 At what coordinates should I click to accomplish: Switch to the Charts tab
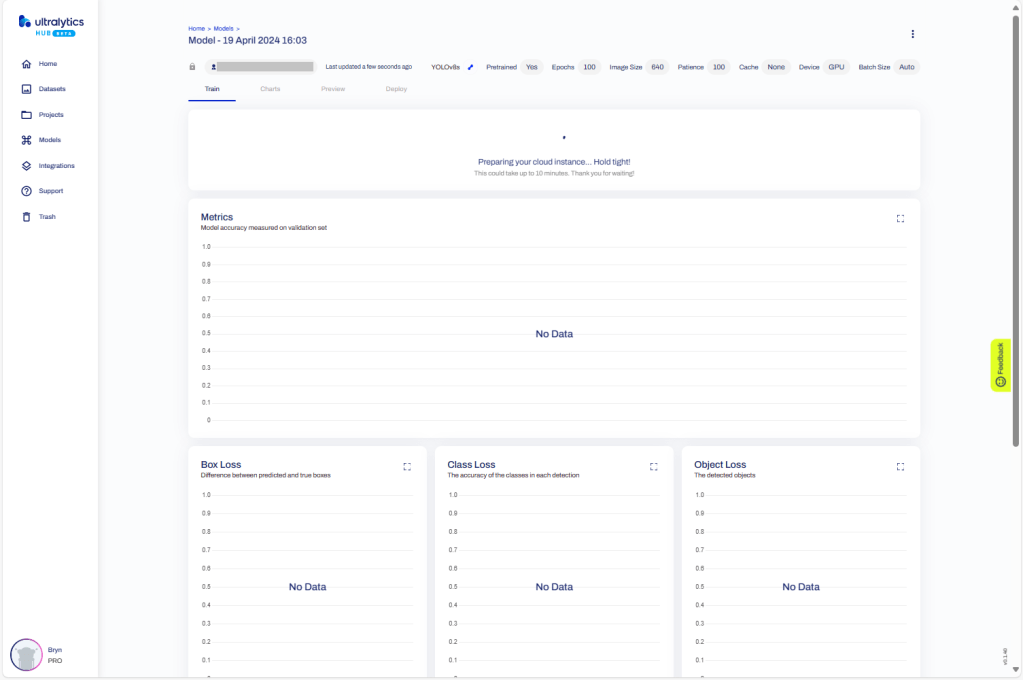click(270, 89)
